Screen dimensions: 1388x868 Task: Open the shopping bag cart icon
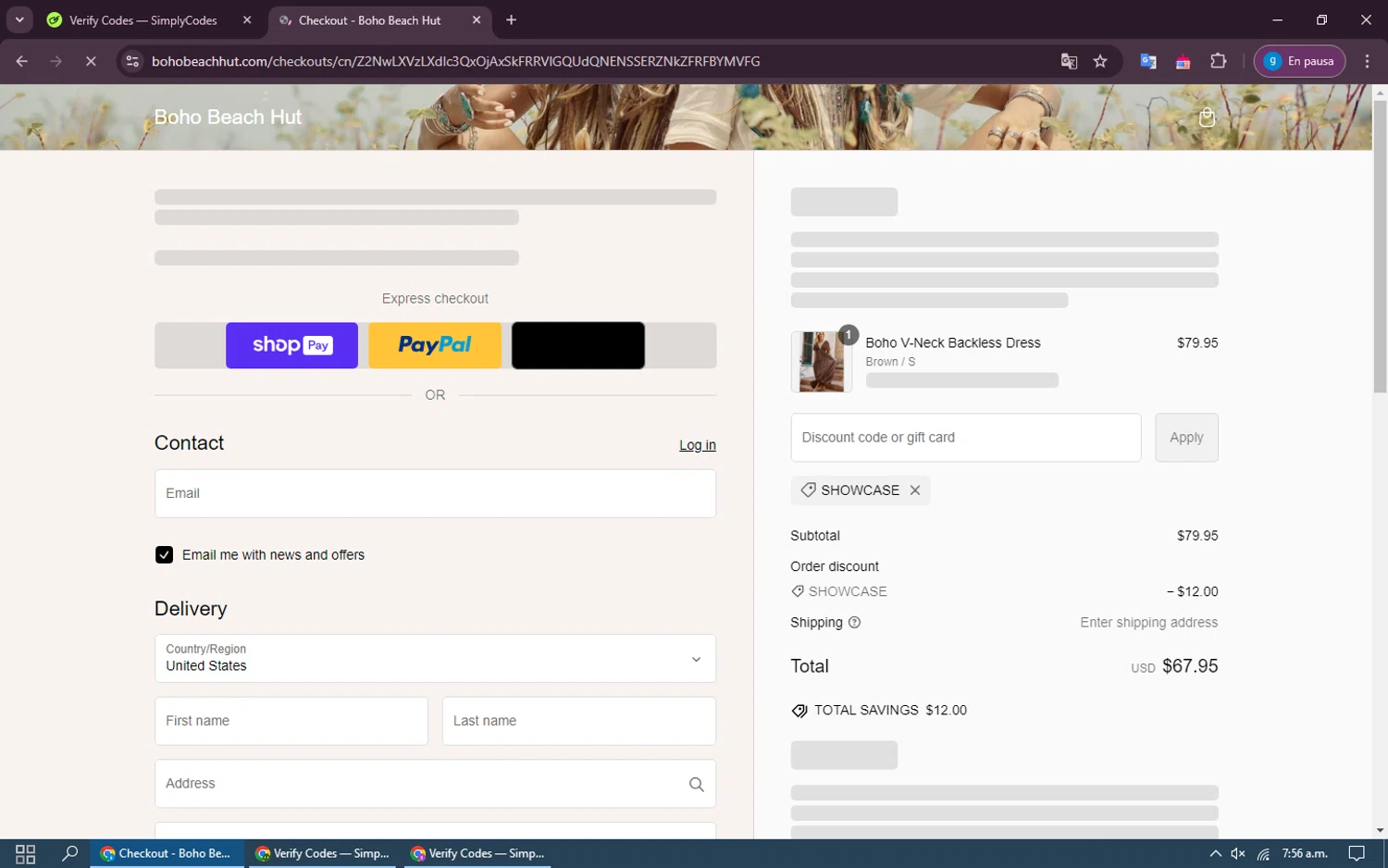coord(1207,117)
